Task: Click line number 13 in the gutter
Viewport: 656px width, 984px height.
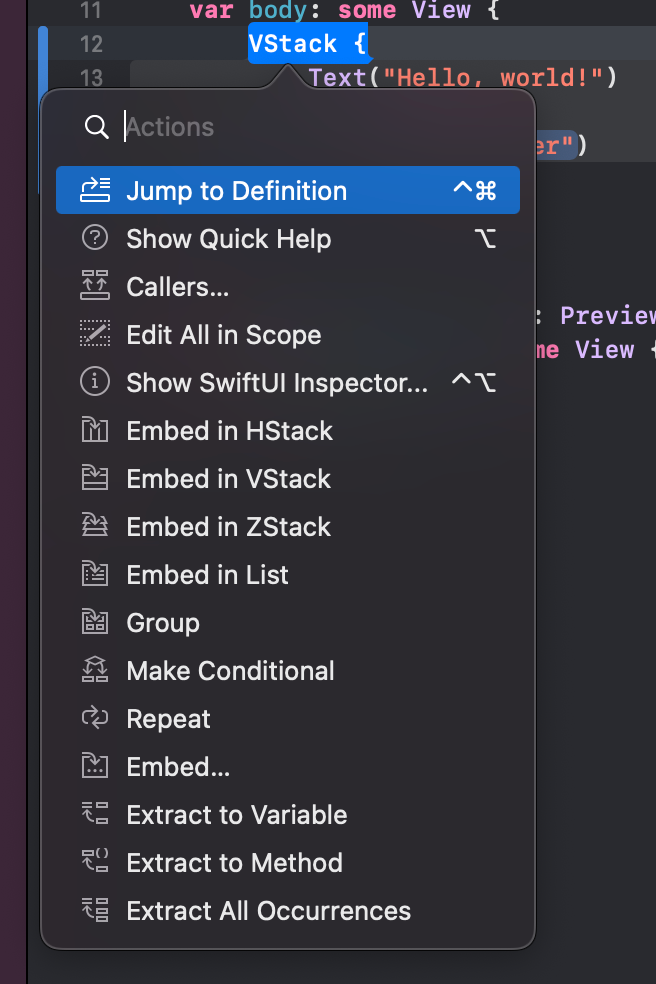Action: coord(91,78)
